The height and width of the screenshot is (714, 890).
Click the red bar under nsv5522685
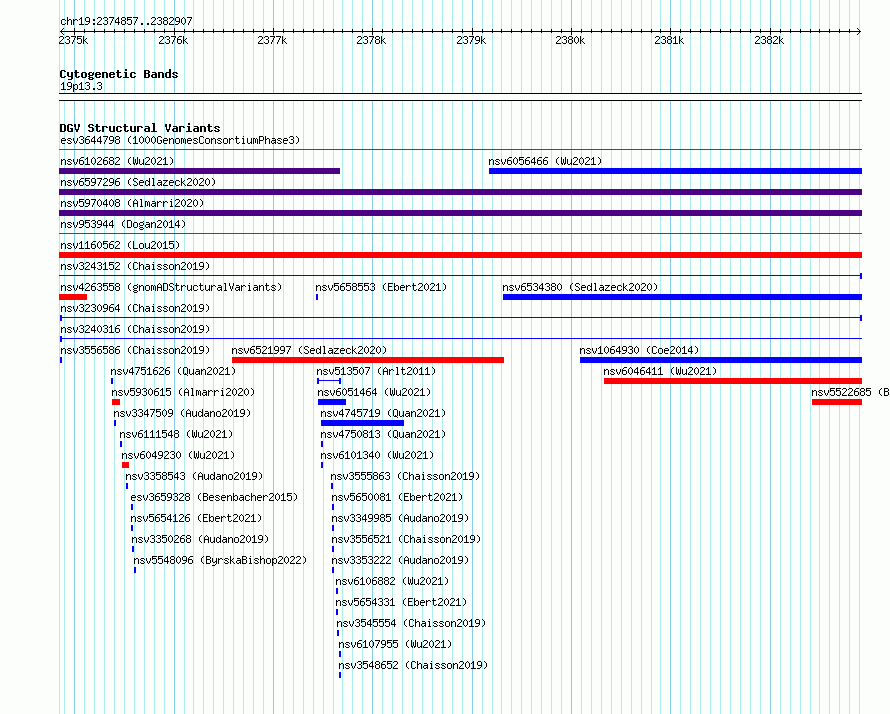point(837,402)
